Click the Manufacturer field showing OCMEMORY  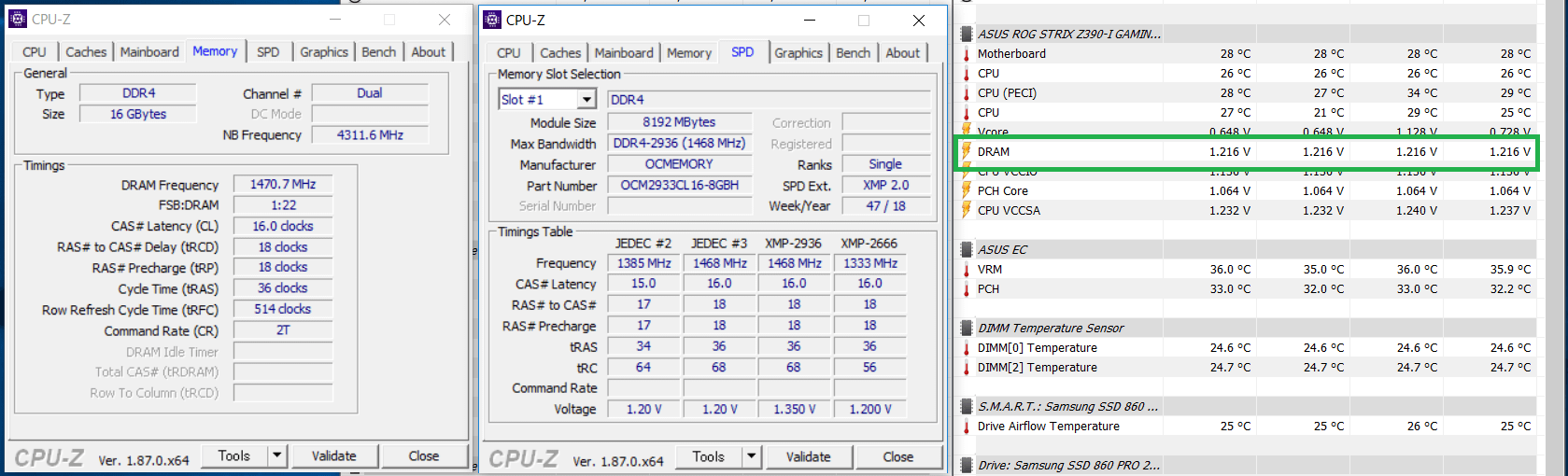(x=680, y=164)
